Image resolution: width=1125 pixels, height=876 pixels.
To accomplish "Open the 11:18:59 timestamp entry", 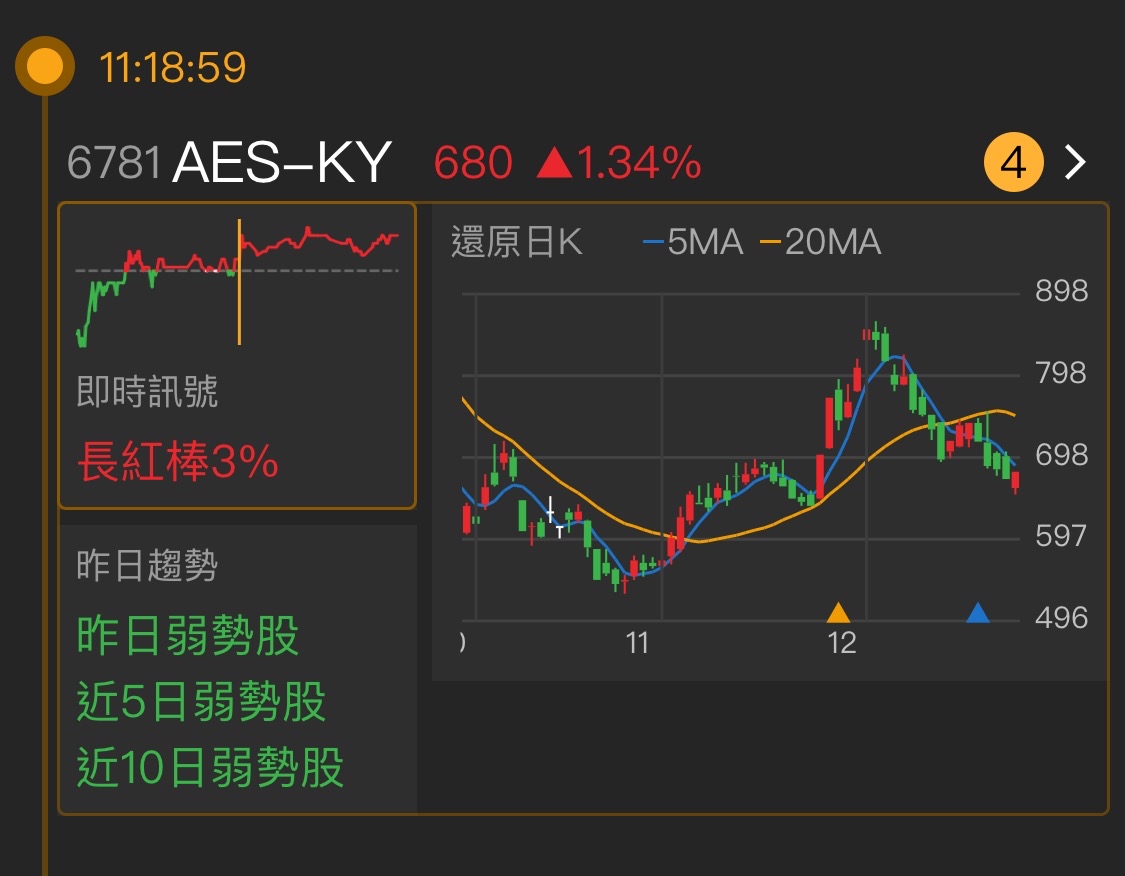I will (x=170, y=70).
